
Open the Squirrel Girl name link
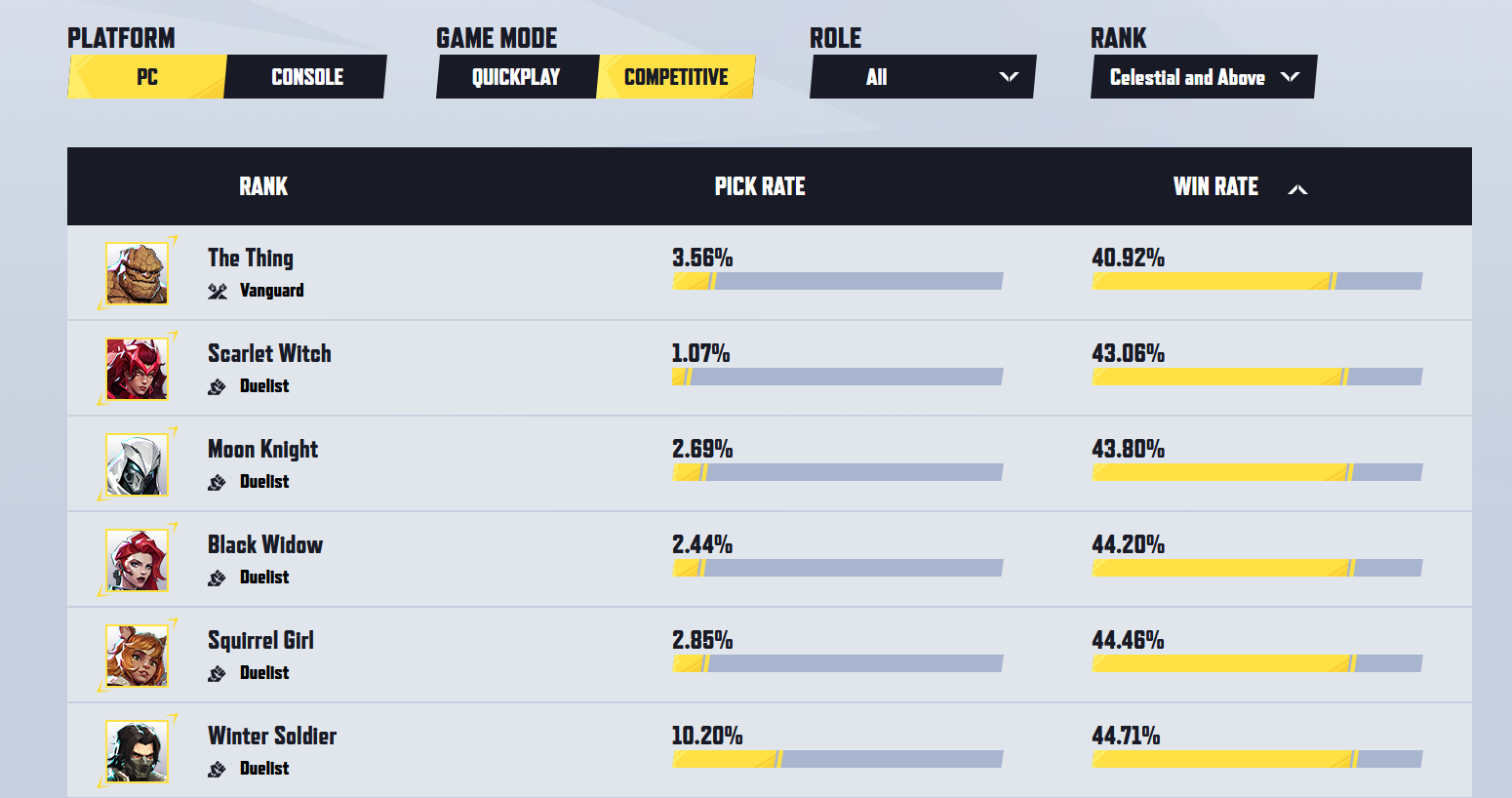pyautogui.click(x=260, y=640)
